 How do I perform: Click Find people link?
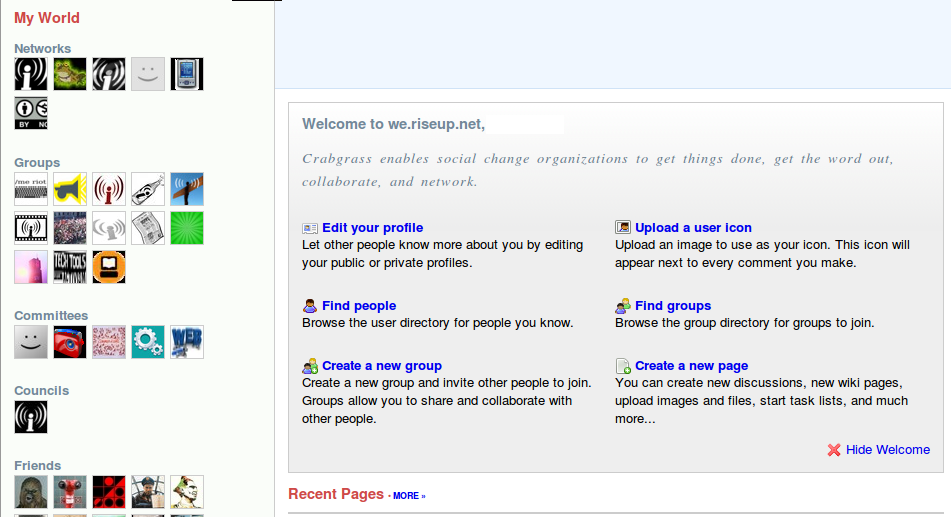(359, 306)
